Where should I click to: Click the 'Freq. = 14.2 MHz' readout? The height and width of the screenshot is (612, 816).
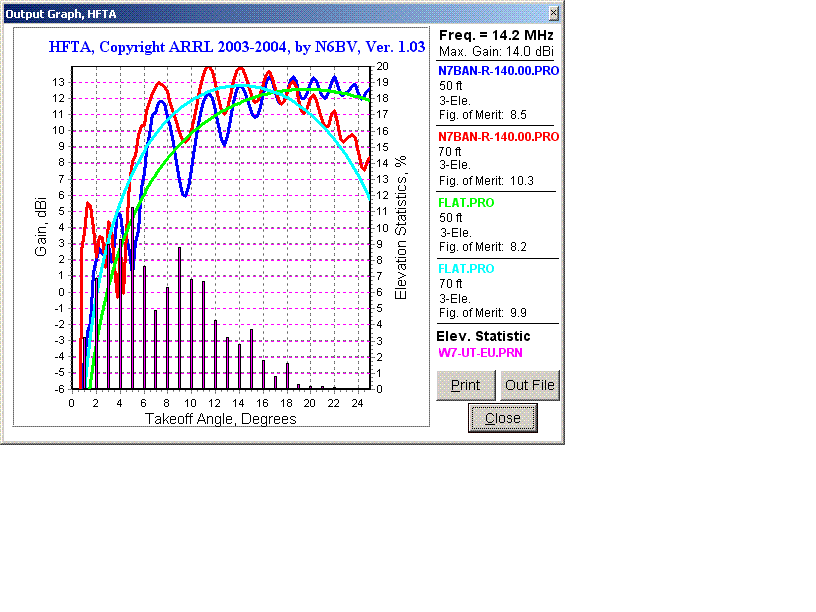497,35
